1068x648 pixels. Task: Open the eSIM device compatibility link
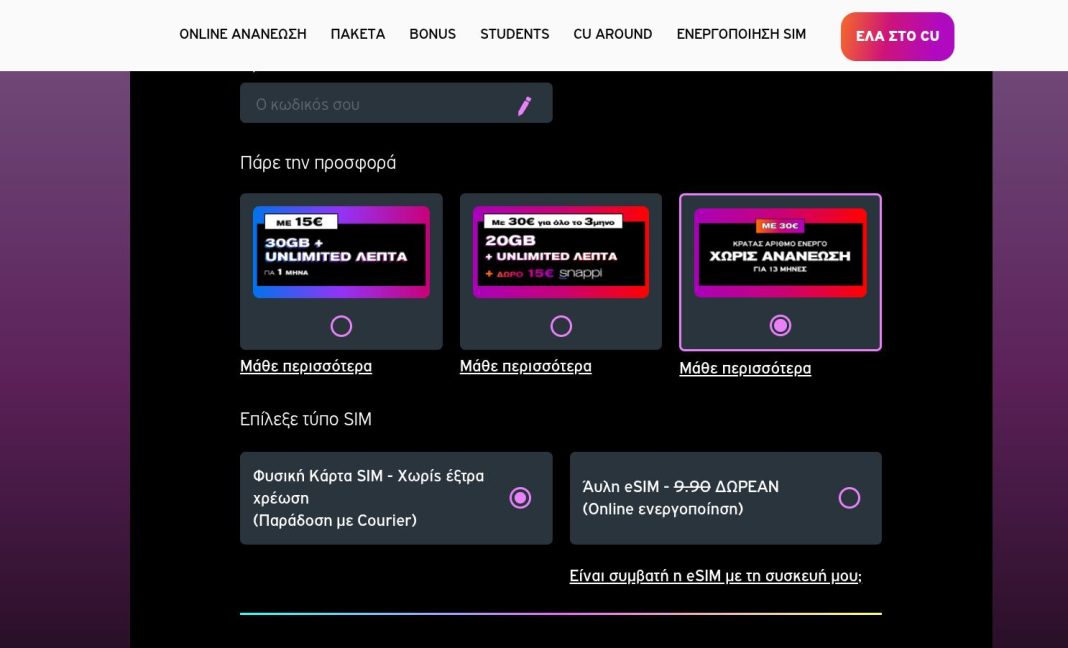click(715, 576)
